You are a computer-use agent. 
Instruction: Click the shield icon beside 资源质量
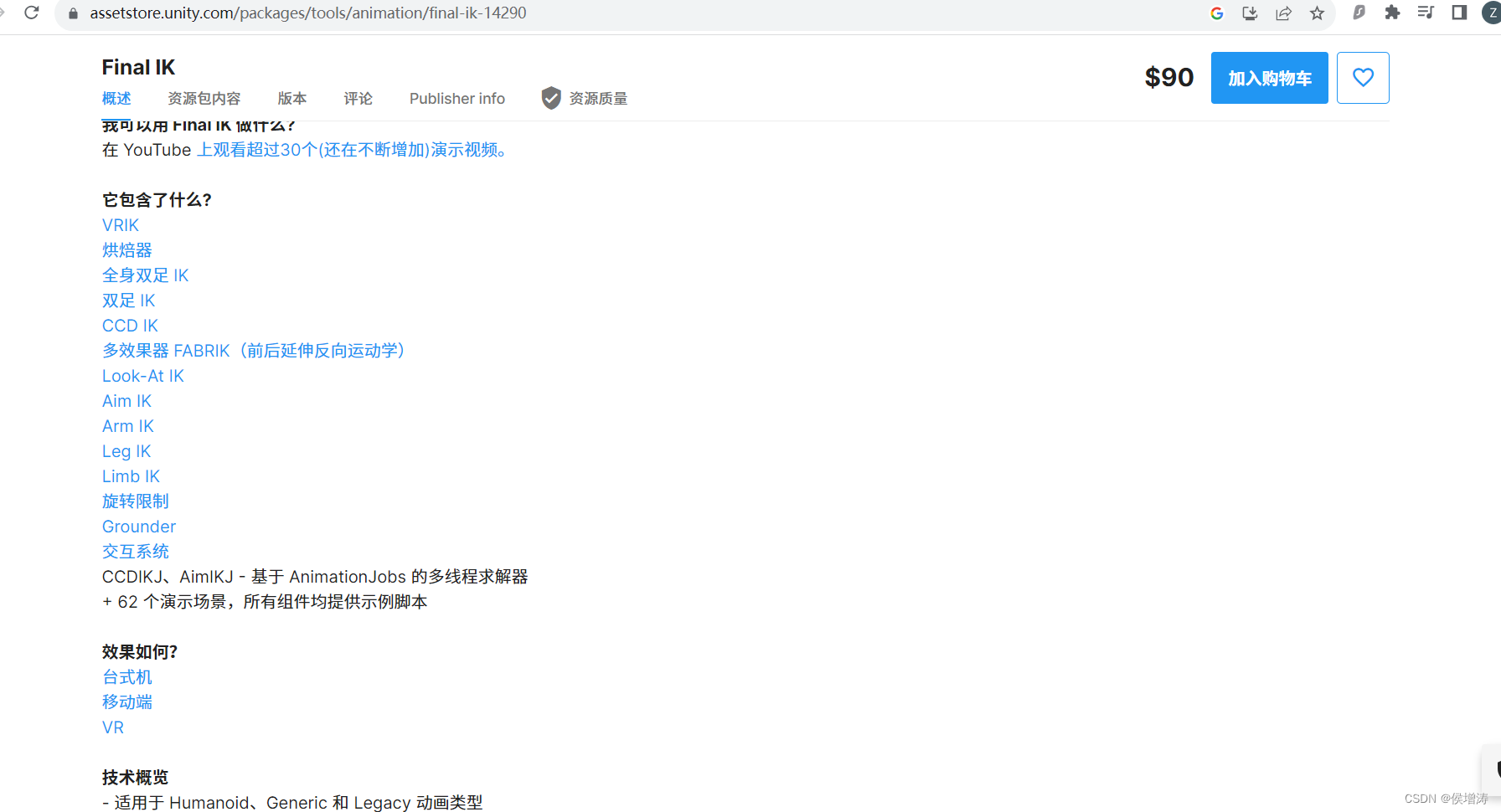[550, 99]
